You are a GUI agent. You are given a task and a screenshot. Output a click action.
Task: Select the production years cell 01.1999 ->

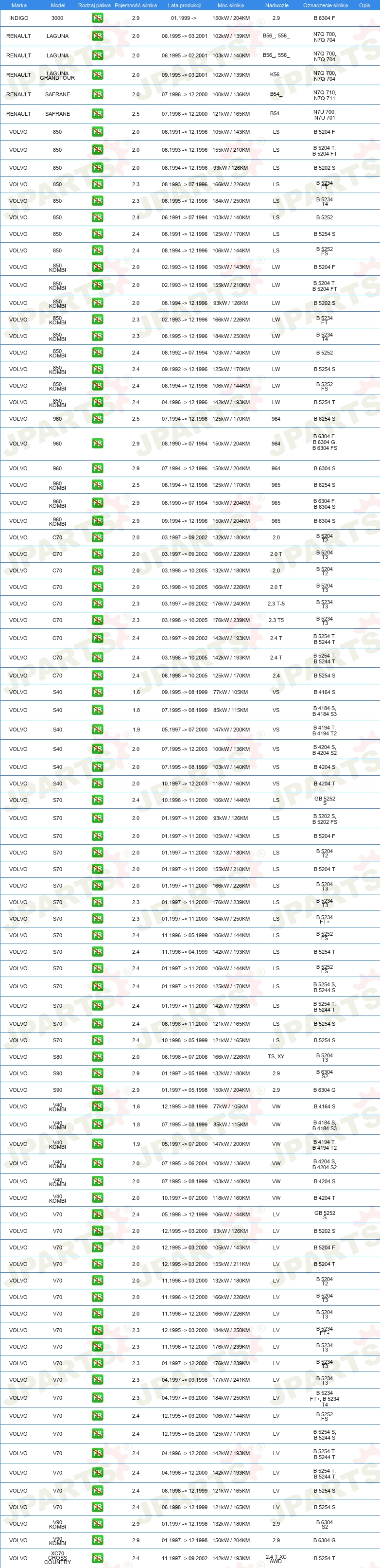[184, 18]
